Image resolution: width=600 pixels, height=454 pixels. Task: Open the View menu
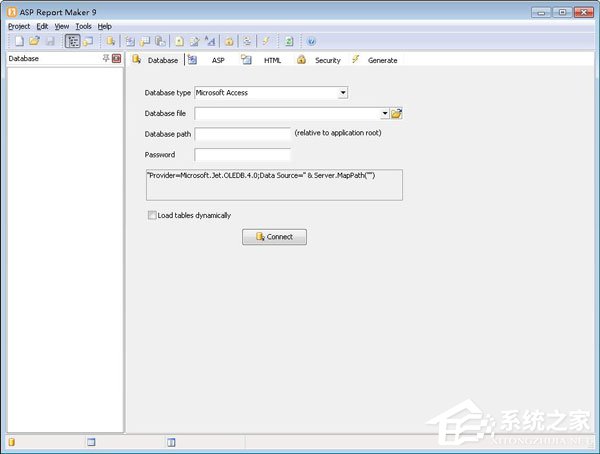62,26
